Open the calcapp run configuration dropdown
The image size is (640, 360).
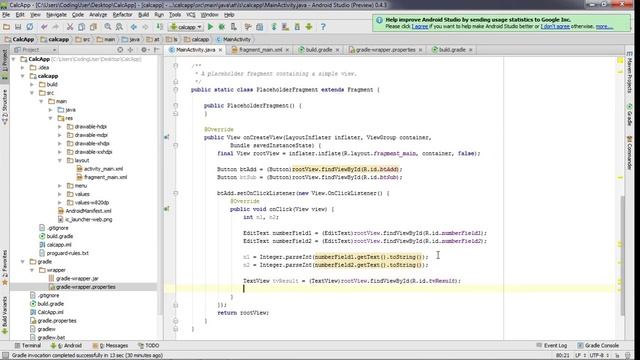click(186, 27)
